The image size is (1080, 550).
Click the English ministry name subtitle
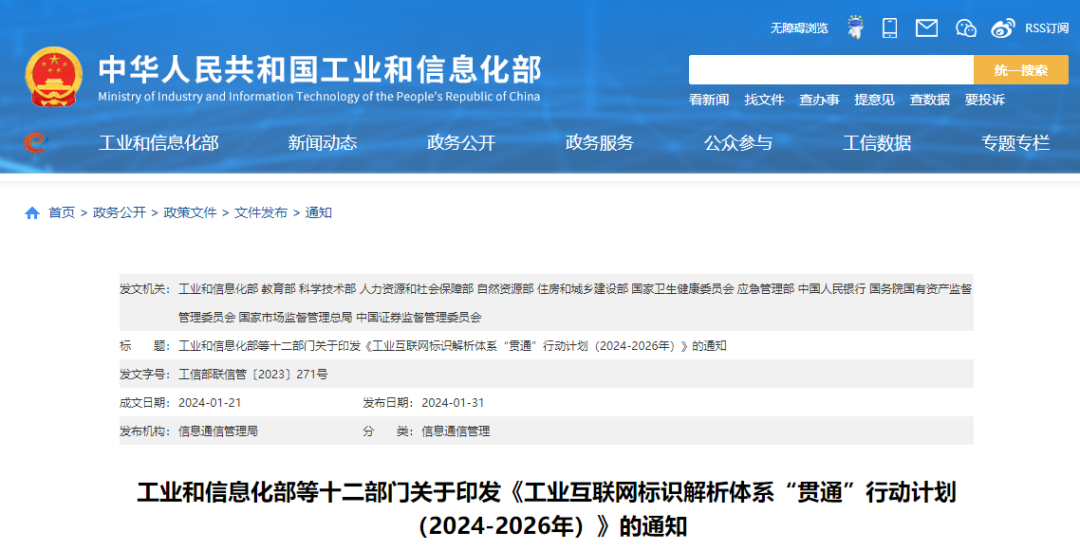click(x=319, y=97)
